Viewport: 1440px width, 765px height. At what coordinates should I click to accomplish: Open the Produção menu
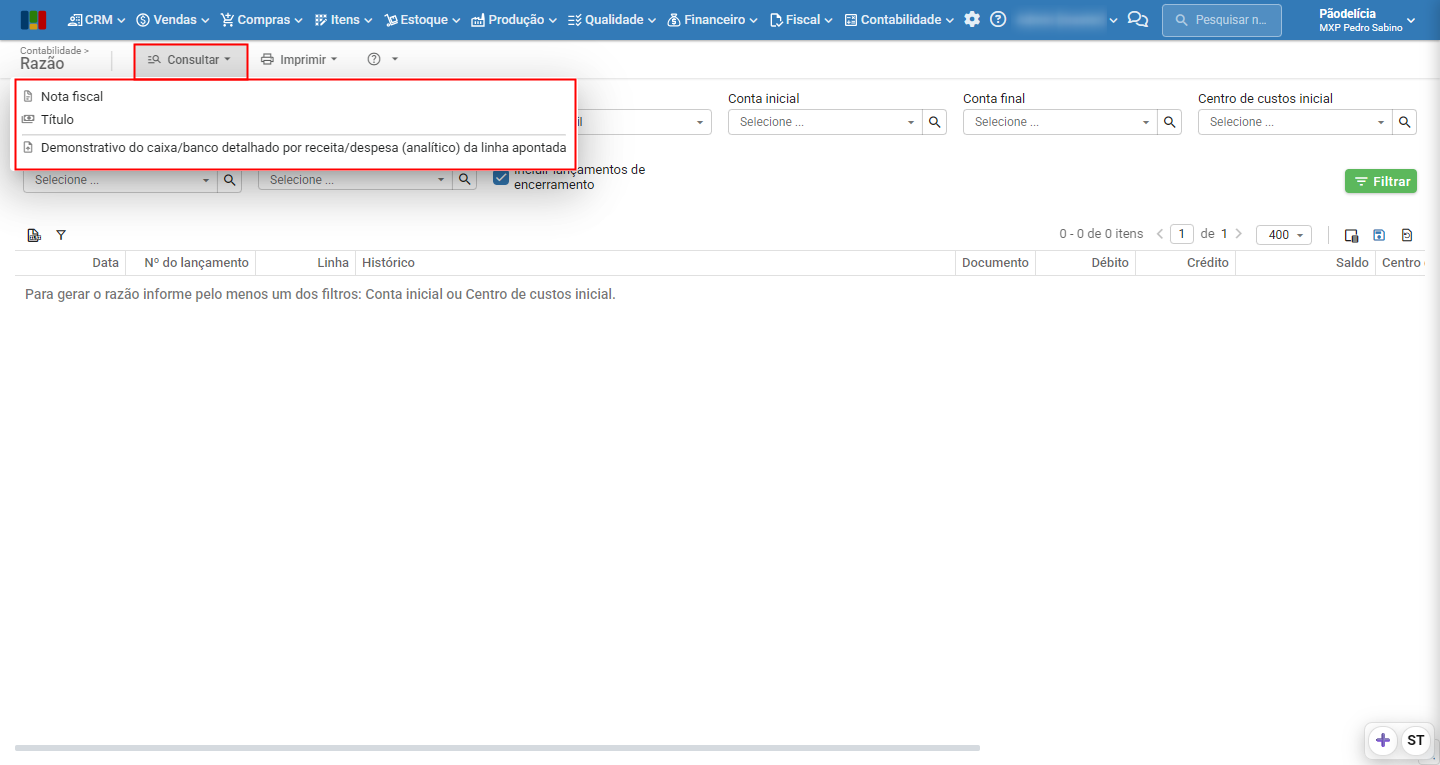tap(515, 20)
